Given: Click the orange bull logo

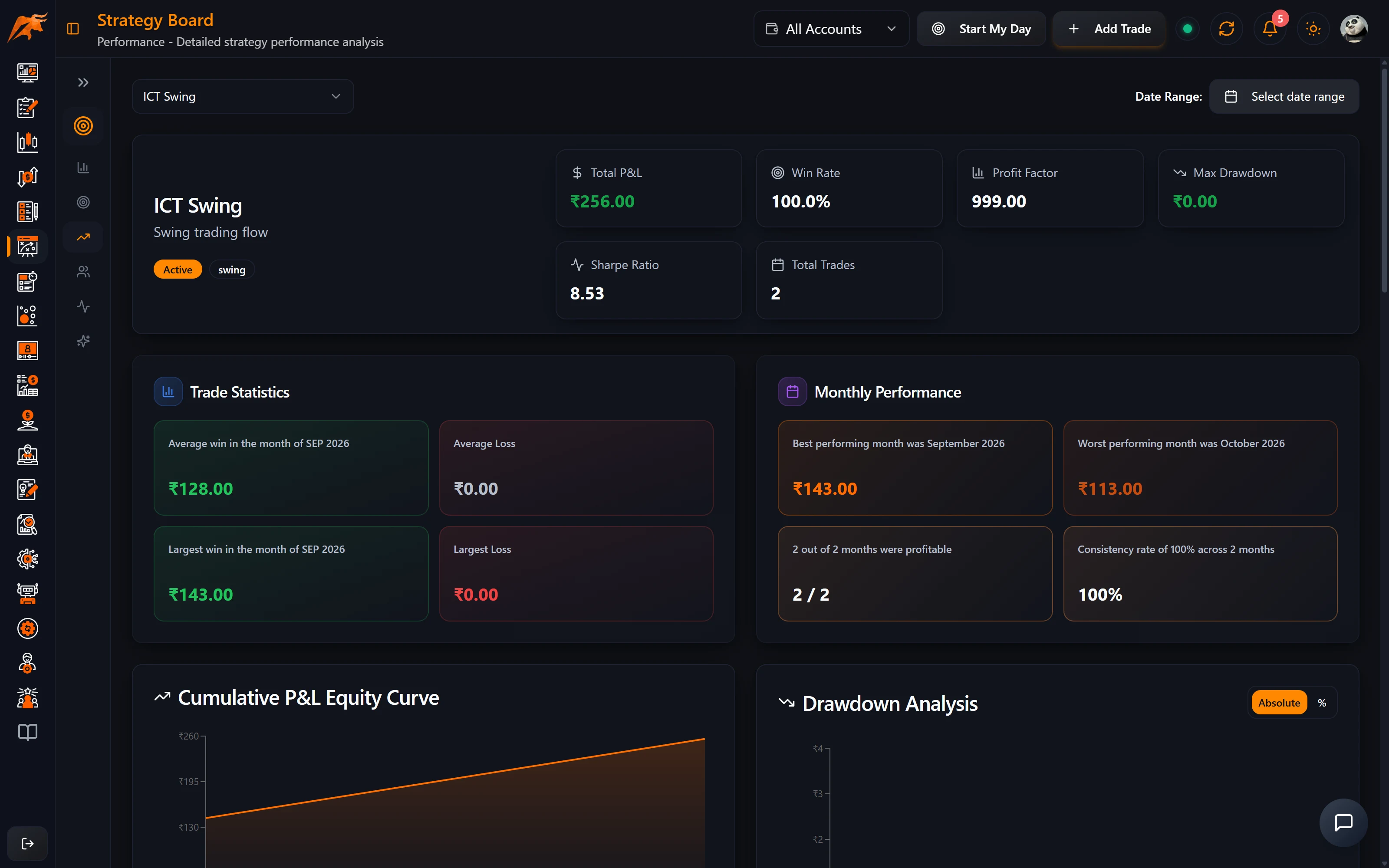Looking at the screenshot, I should coord(27,27).
